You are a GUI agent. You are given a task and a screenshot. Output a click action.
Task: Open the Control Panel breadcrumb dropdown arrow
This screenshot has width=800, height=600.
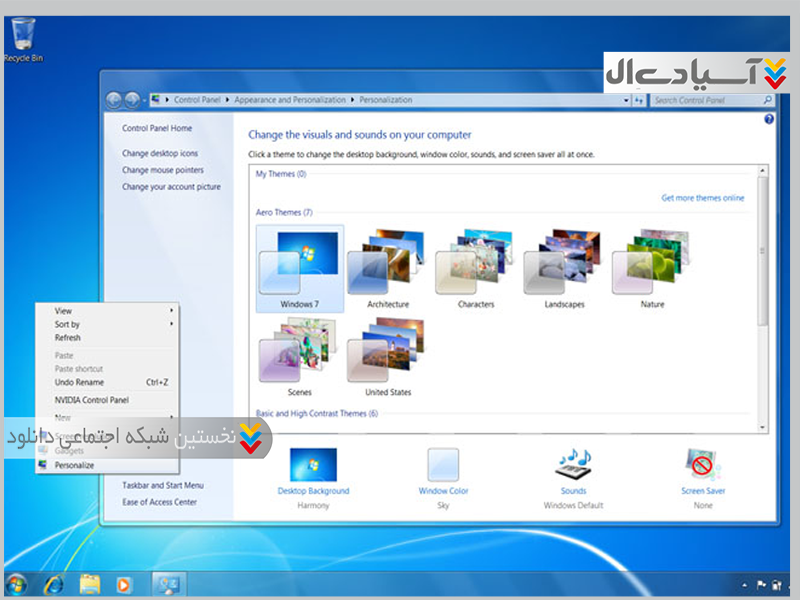[228, 100]
